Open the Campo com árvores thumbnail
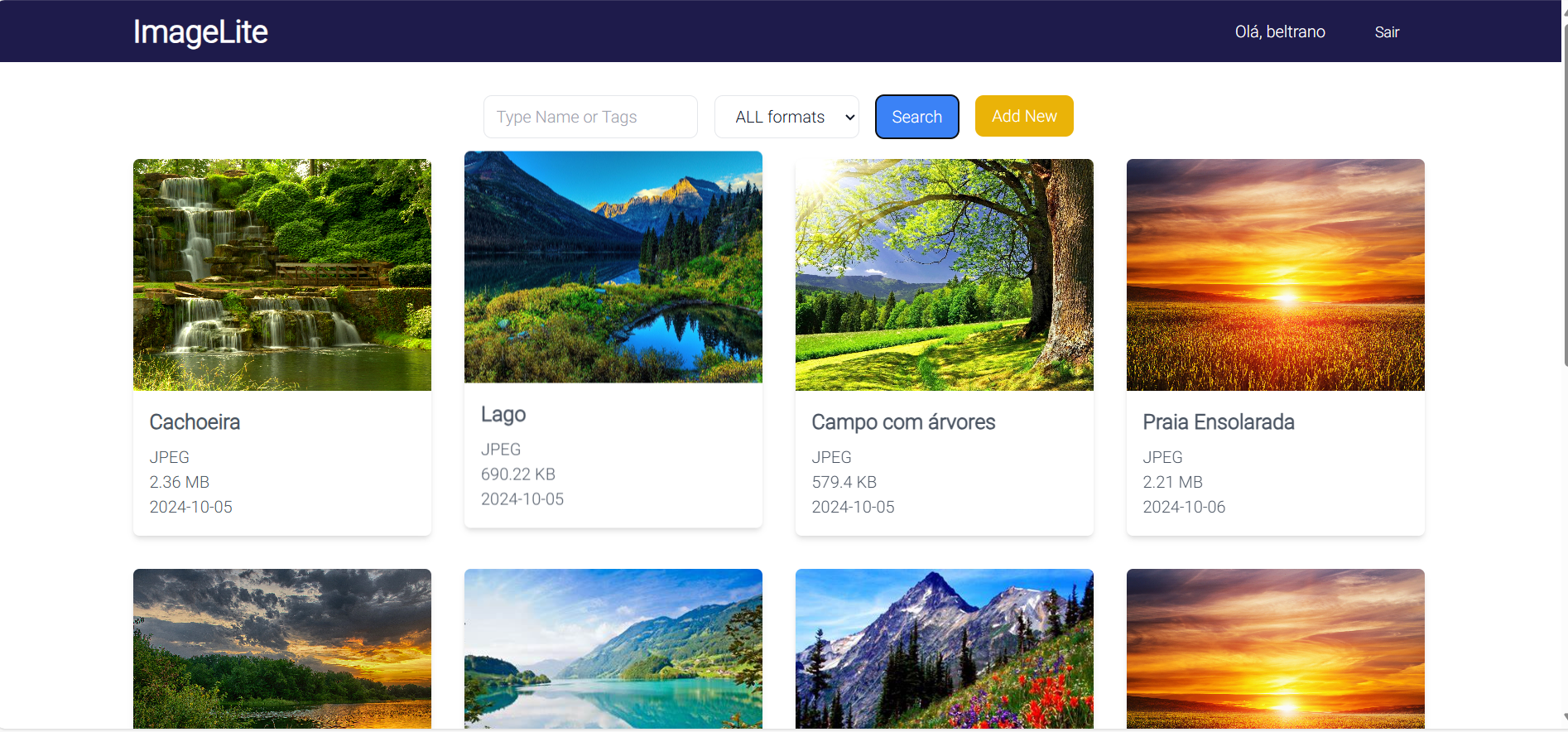The height and width of the screenshot is (732, 1568). (945, 275)
